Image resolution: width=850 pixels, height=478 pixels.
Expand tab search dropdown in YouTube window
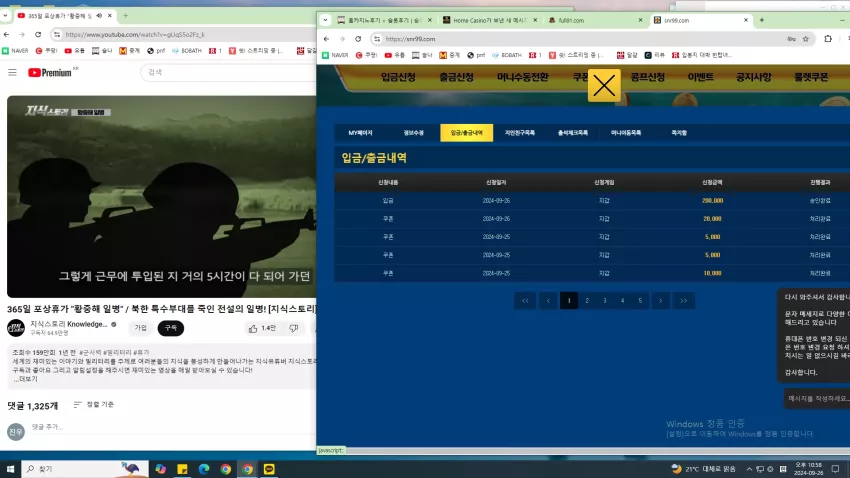click(5, 16)
